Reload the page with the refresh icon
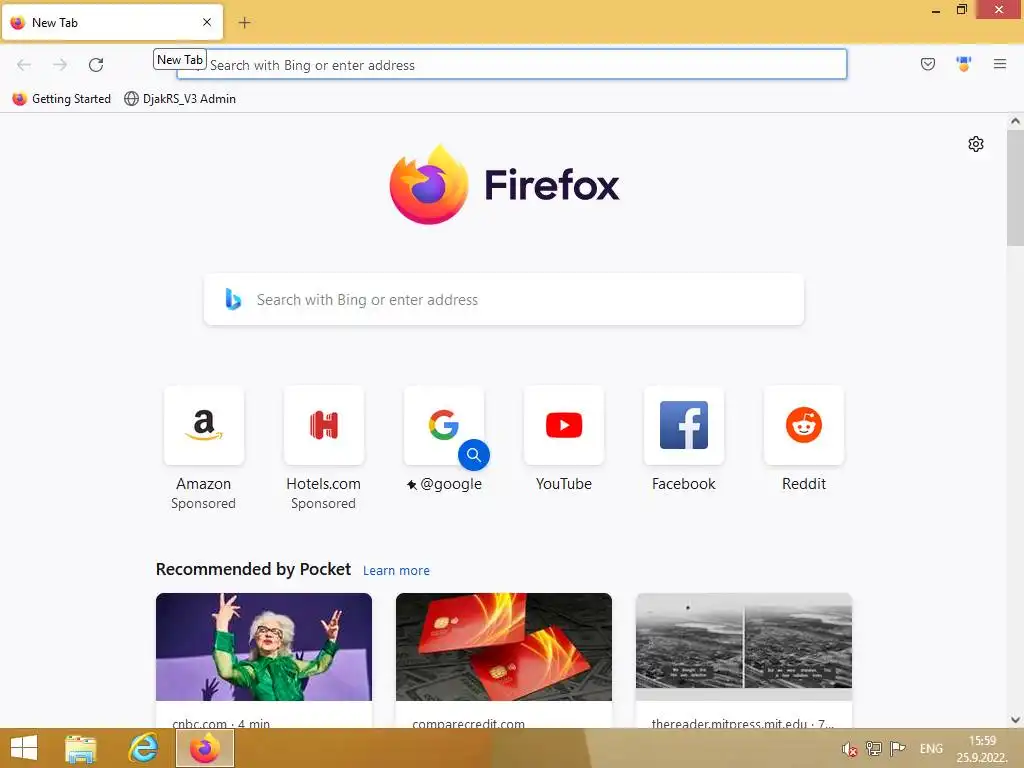Screen dimensions: 1024x768 [96, 65]
